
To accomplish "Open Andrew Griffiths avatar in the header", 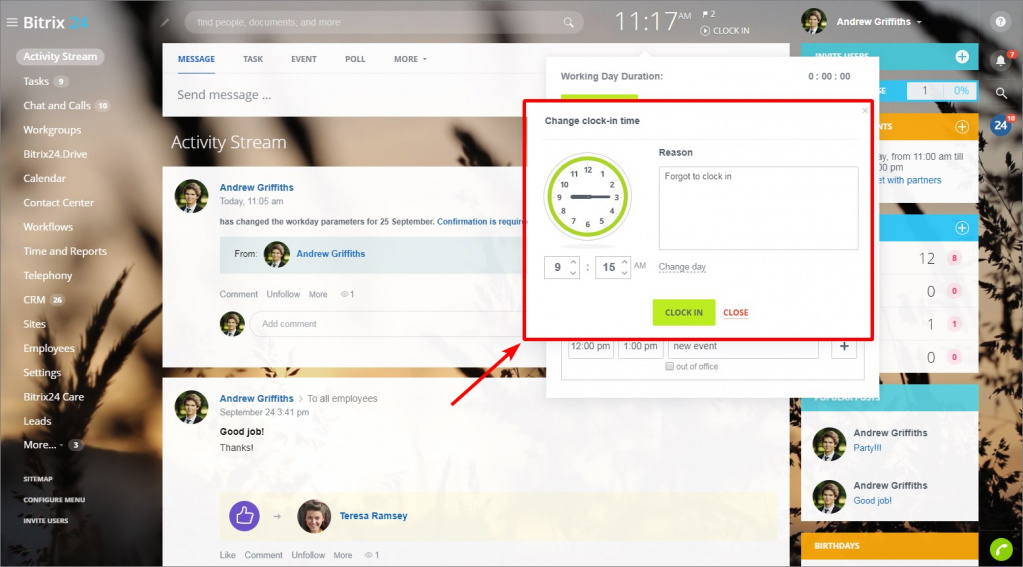I will 814,22.
